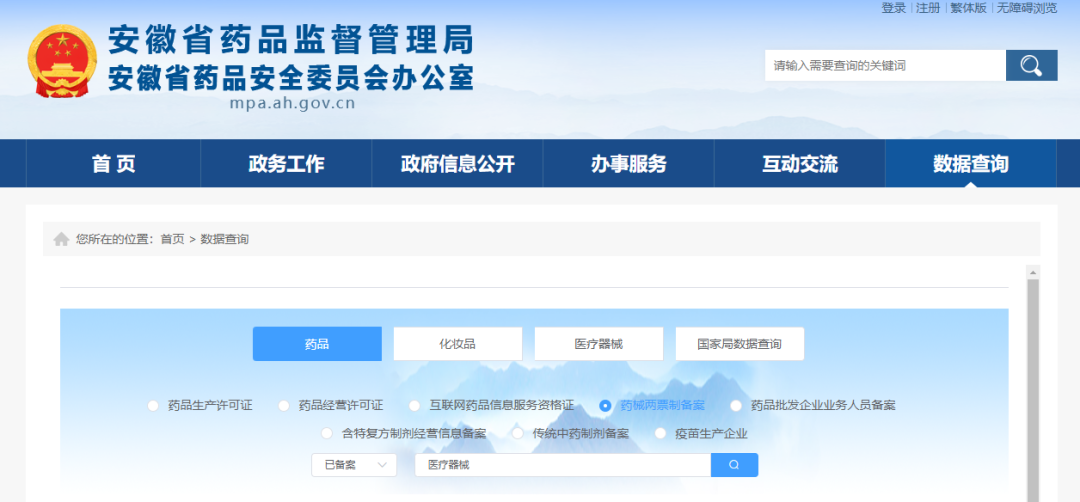Open 政务工作 navigation menu
This screenshot has height=502, width=1080.
tap(286, 164)
